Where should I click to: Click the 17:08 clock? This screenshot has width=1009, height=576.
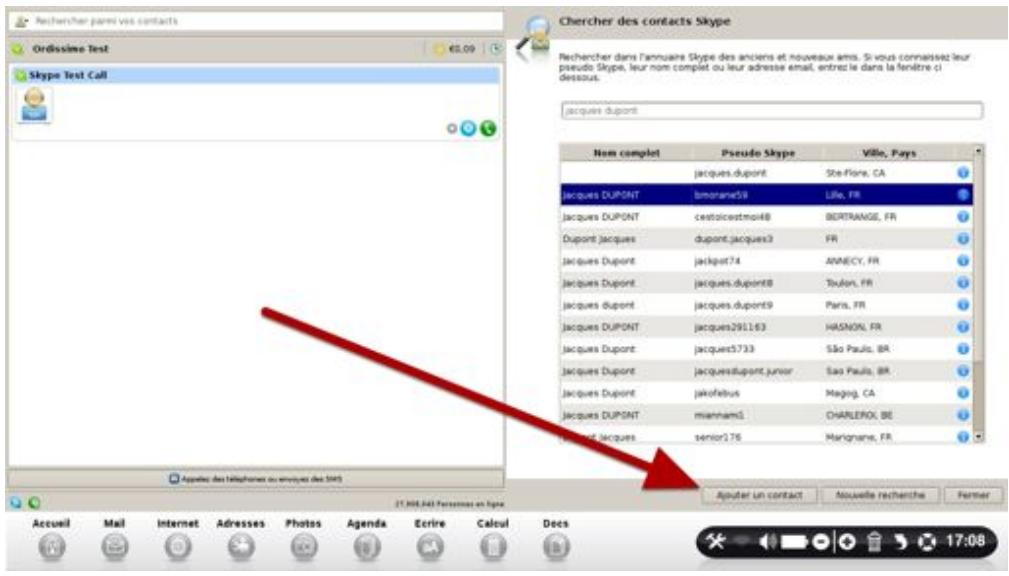click(965, 541)
